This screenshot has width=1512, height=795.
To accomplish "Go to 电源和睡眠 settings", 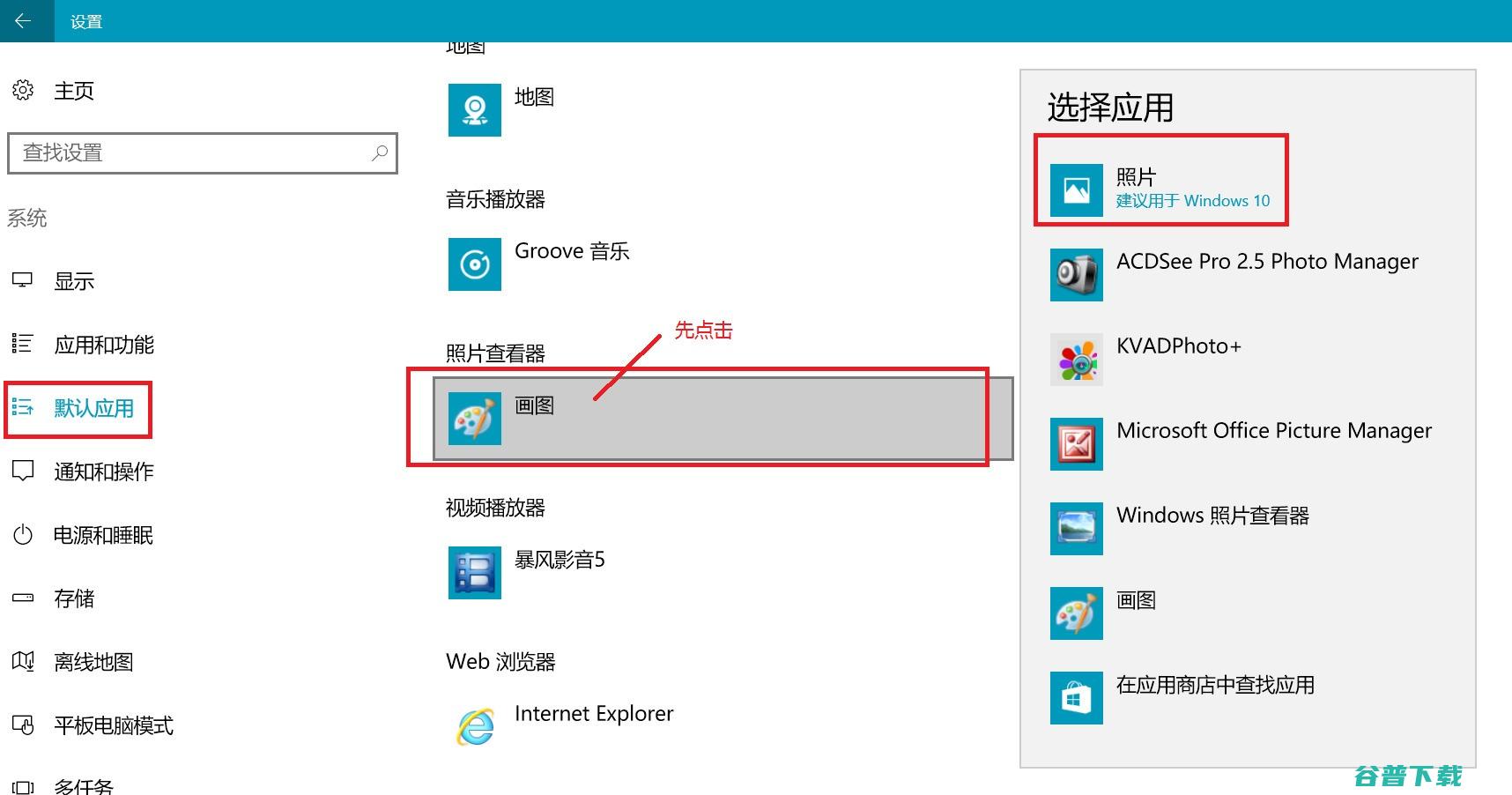I will [x=104, y=535].
